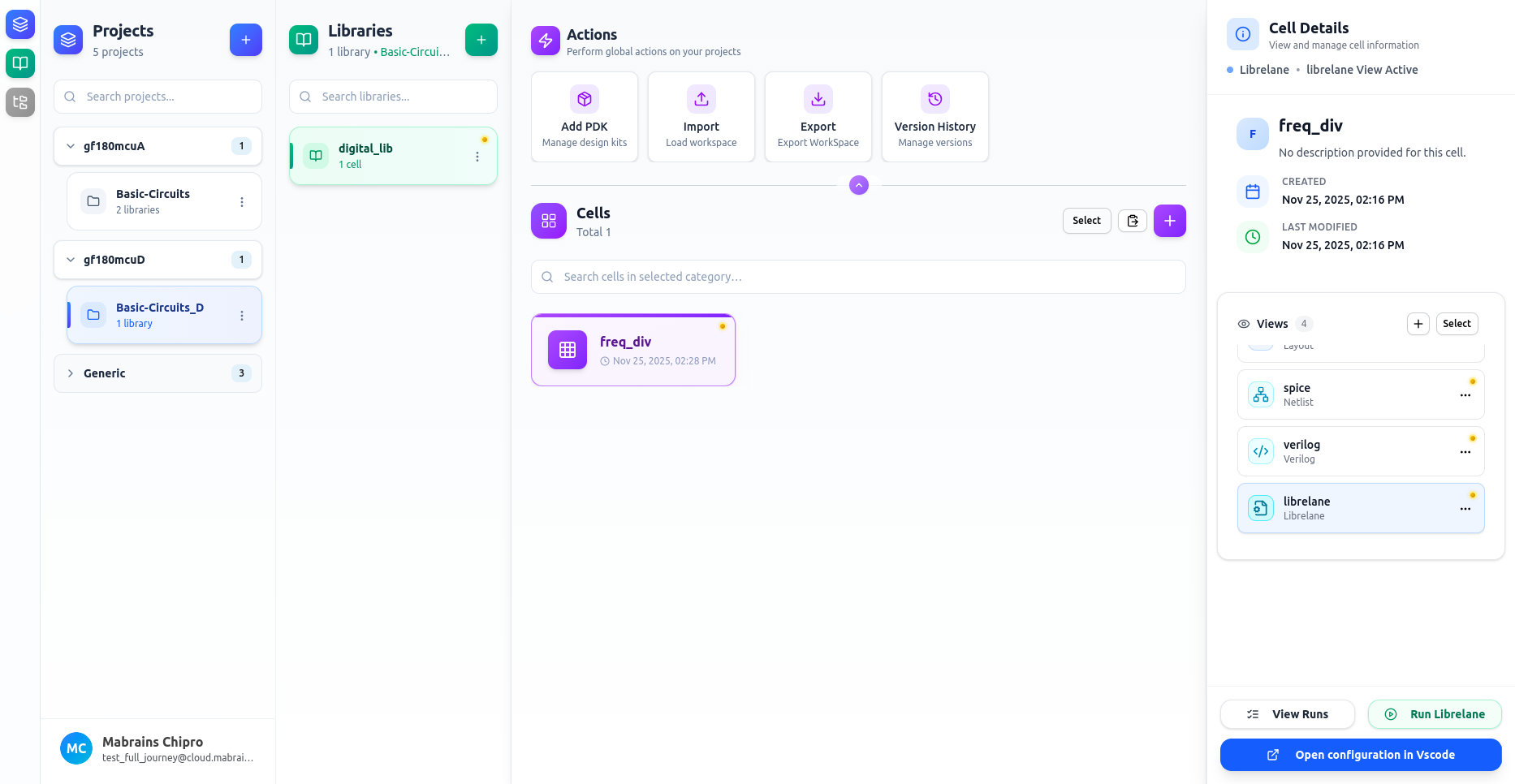This screenshot has height=784, width=1515.
Task: Click the Add PDK action icon
Action: (x=584, y=99)
